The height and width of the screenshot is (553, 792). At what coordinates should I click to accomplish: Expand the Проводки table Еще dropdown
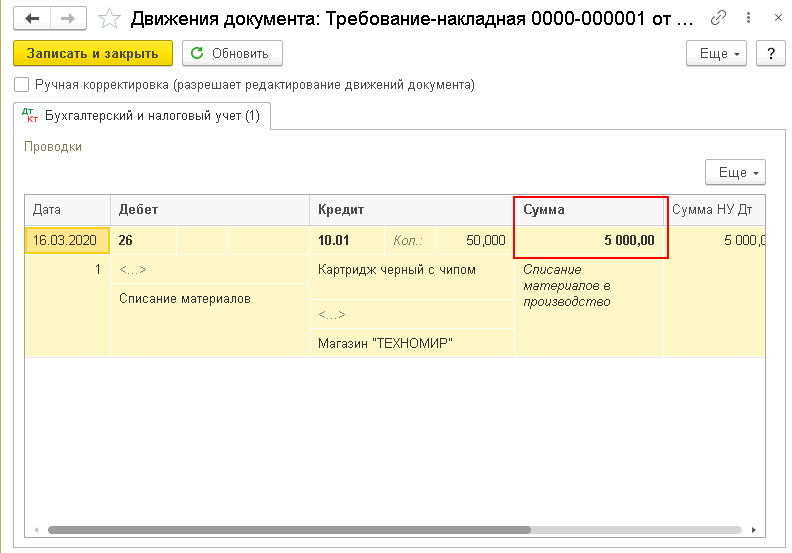(x=735, y=172)
